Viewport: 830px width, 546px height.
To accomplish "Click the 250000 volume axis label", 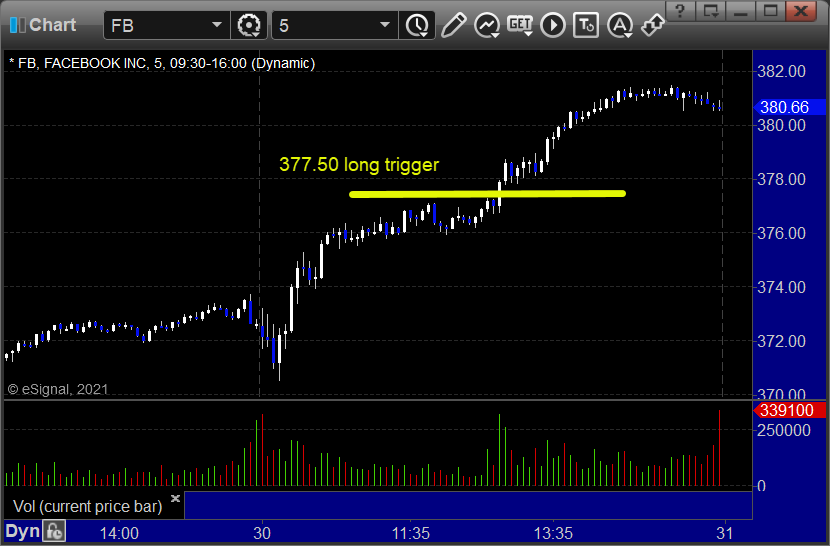I will [784, 431].
